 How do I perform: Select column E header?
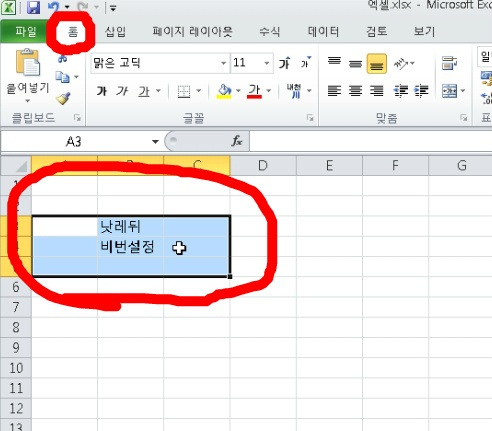[x=329, y=166]
